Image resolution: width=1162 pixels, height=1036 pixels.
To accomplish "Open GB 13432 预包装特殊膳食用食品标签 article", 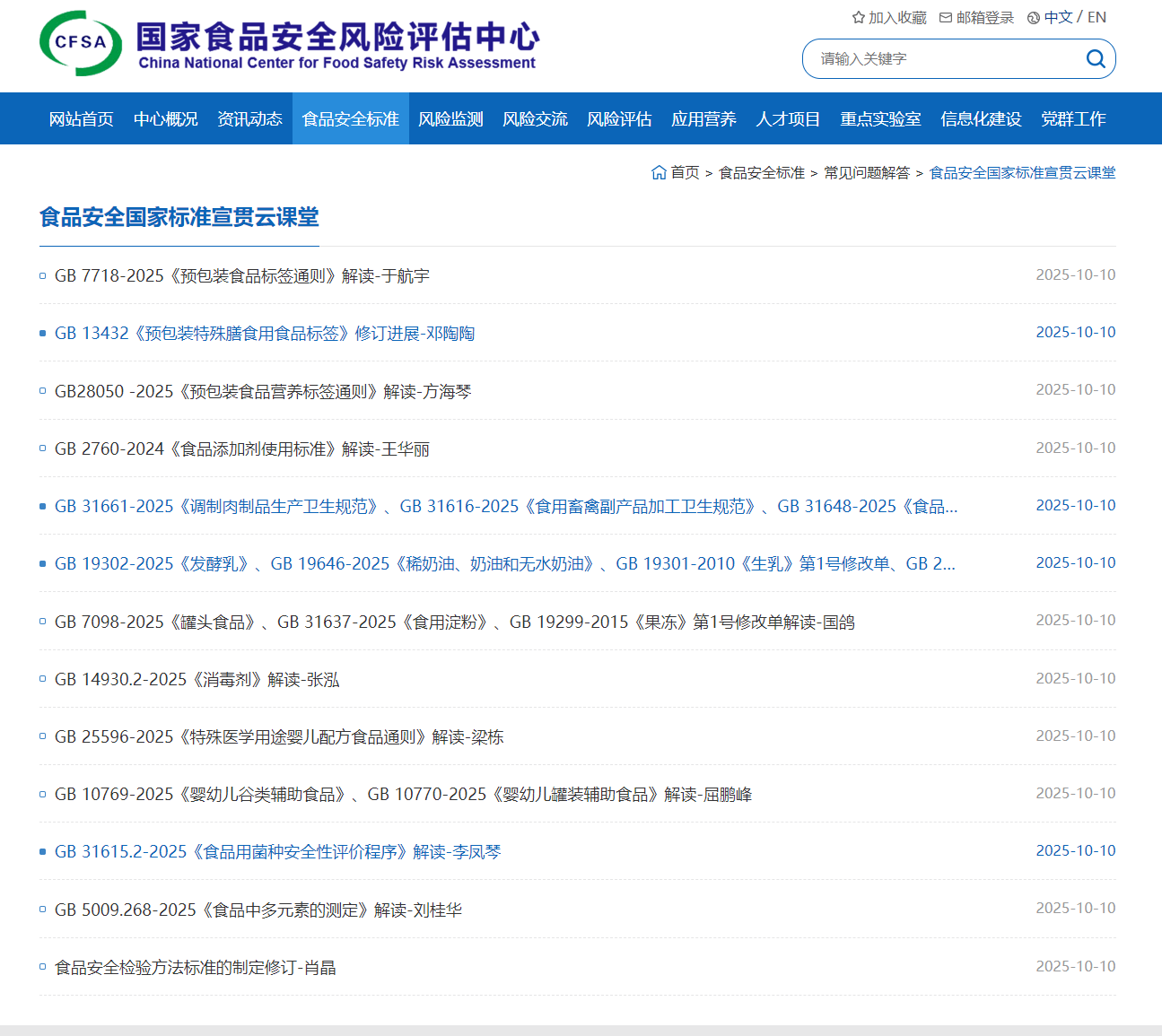I will tap(265, 334).
